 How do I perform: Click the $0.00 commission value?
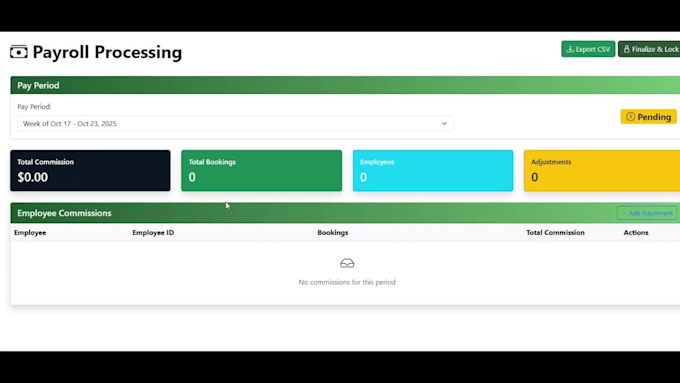[x=33, y=177]
